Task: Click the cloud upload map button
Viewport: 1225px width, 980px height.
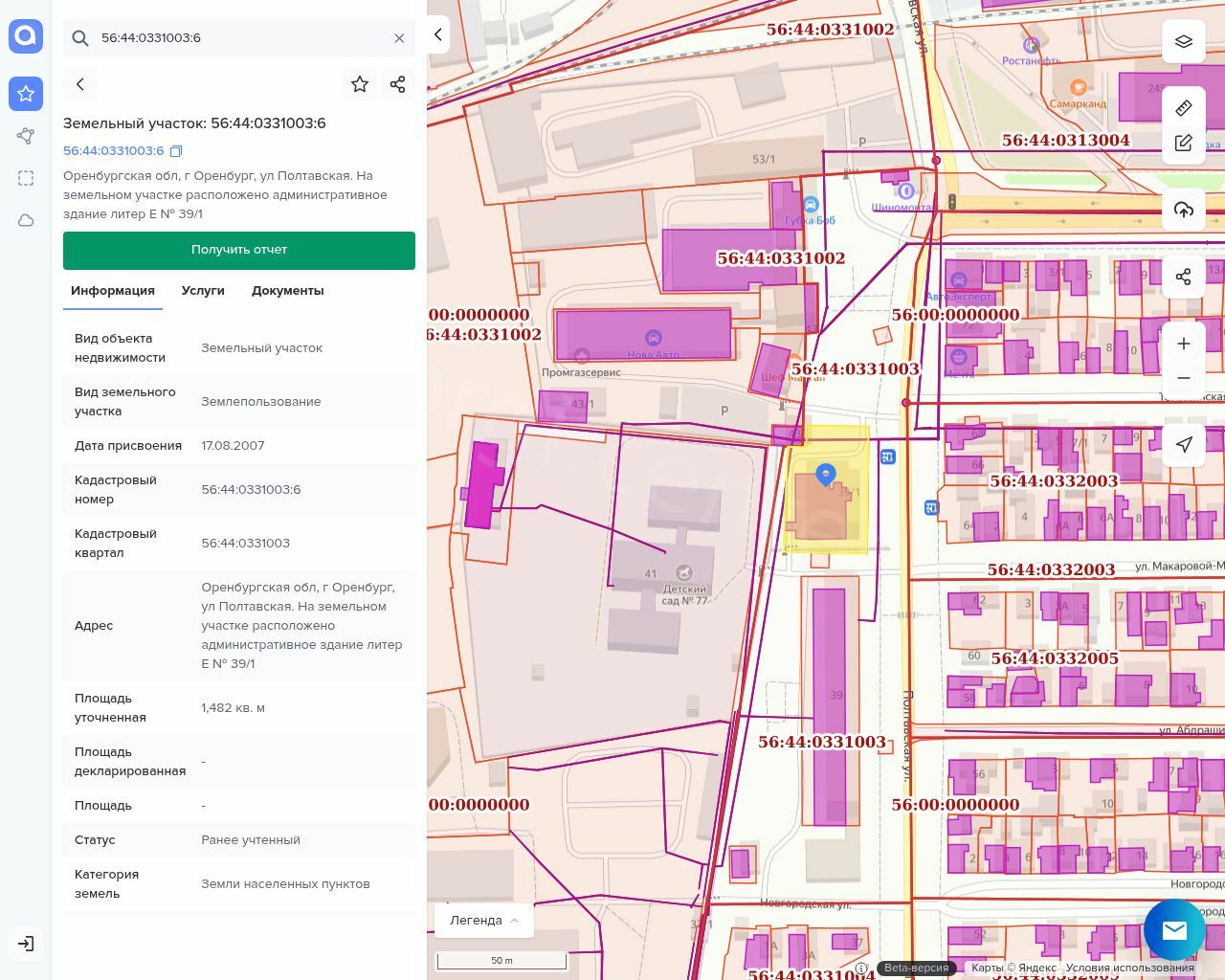Action: [x=1183, y=210]
